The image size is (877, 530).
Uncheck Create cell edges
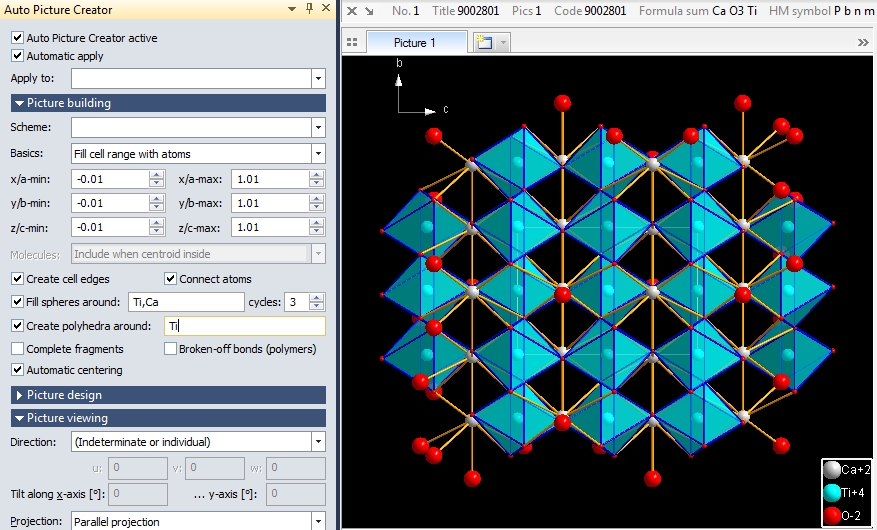(18, 279)
